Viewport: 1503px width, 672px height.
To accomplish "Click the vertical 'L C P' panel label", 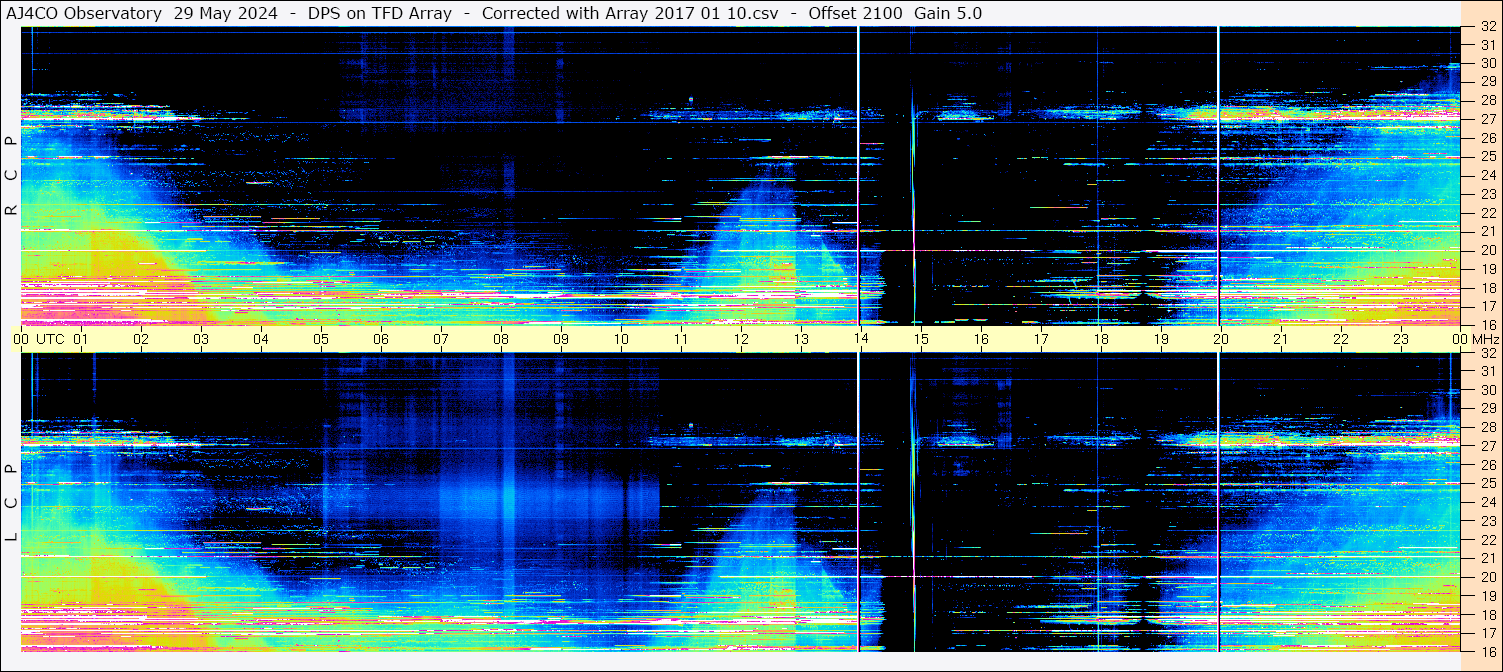I will (11, 503).
